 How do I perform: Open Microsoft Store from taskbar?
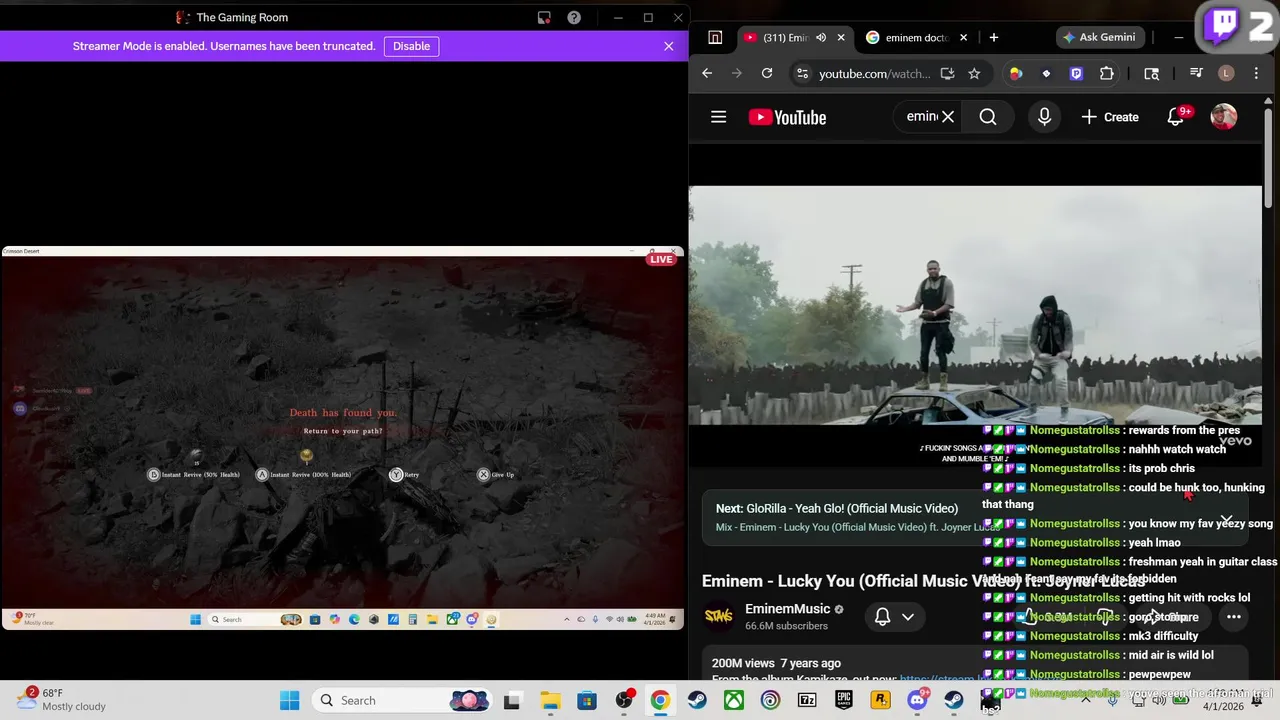pyautogui.click(x=587, y=700)
